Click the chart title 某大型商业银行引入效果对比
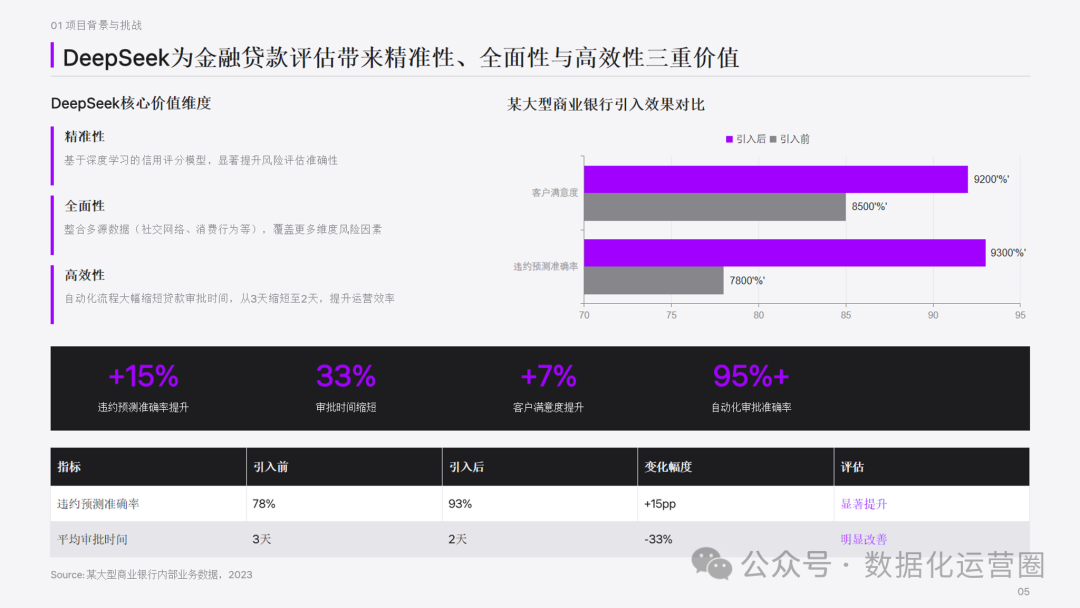The width and height of the screenshot is (1080, 608). (x=606, y=105)
